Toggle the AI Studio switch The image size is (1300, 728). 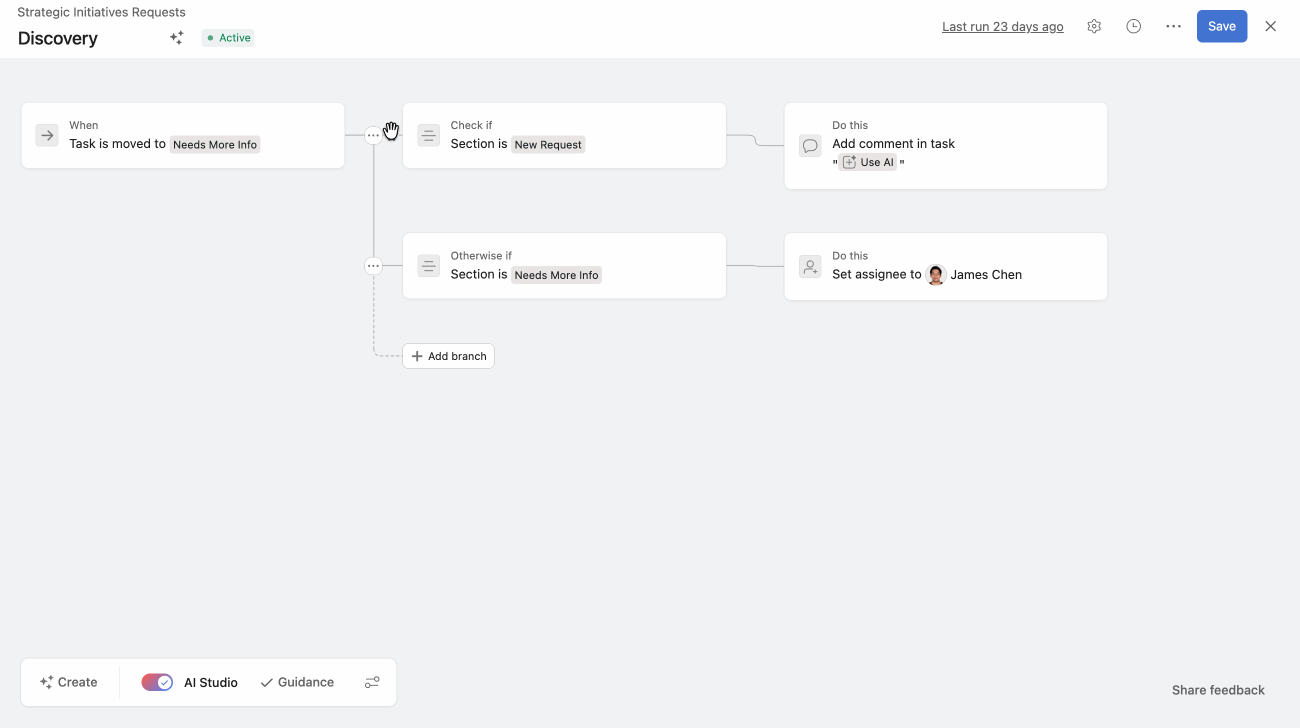pos(157,682)
